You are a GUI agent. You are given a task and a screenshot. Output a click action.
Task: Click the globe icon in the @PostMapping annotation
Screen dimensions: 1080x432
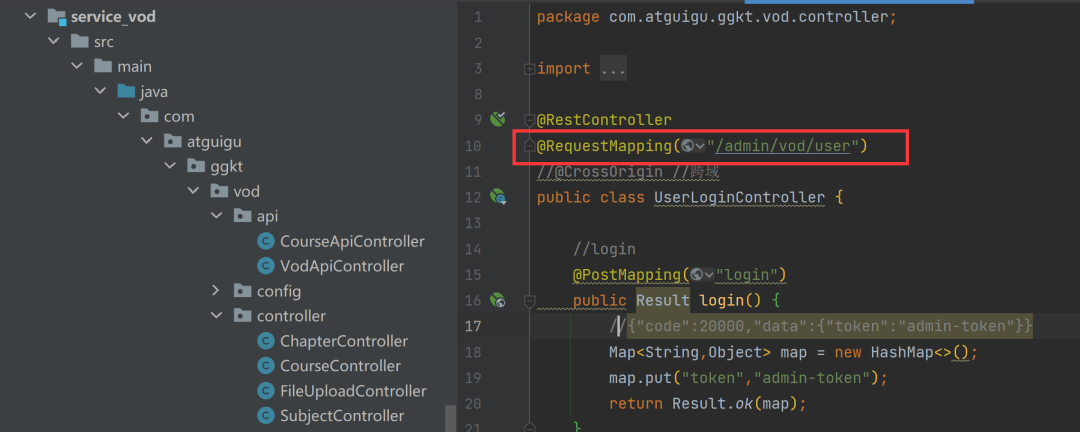pyautogui.click(x=696, y=275)
